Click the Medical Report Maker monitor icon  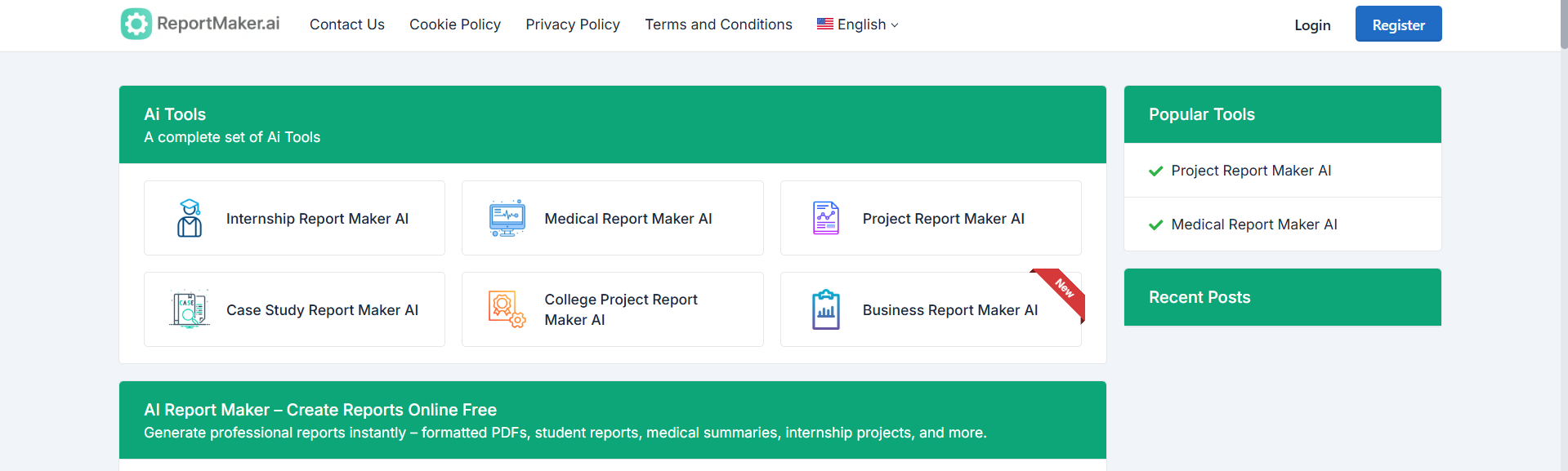[507, 218]
